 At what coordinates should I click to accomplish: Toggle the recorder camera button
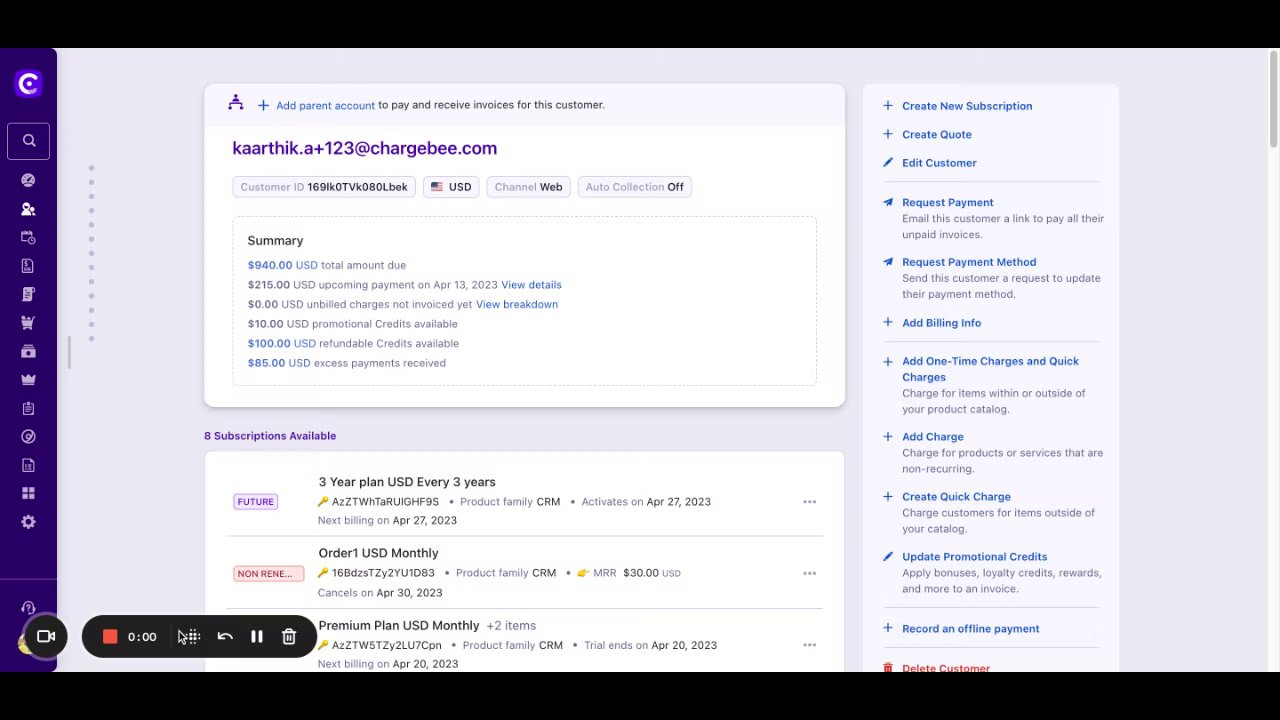point(46,636)
